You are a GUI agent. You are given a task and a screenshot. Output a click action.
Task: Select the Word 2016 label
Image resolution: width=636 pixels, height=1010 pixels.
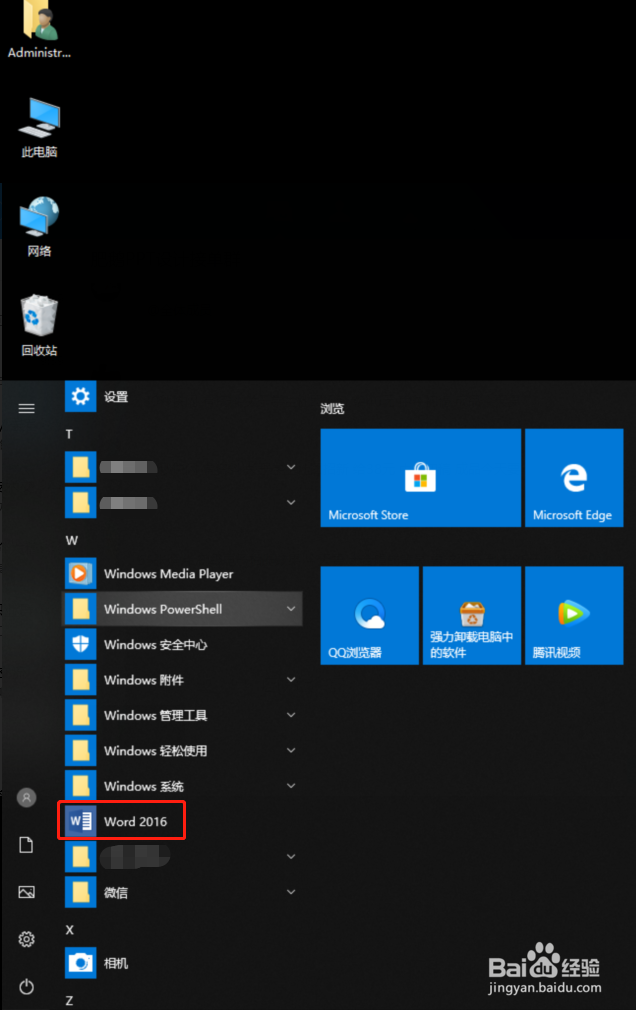point(135,822)
